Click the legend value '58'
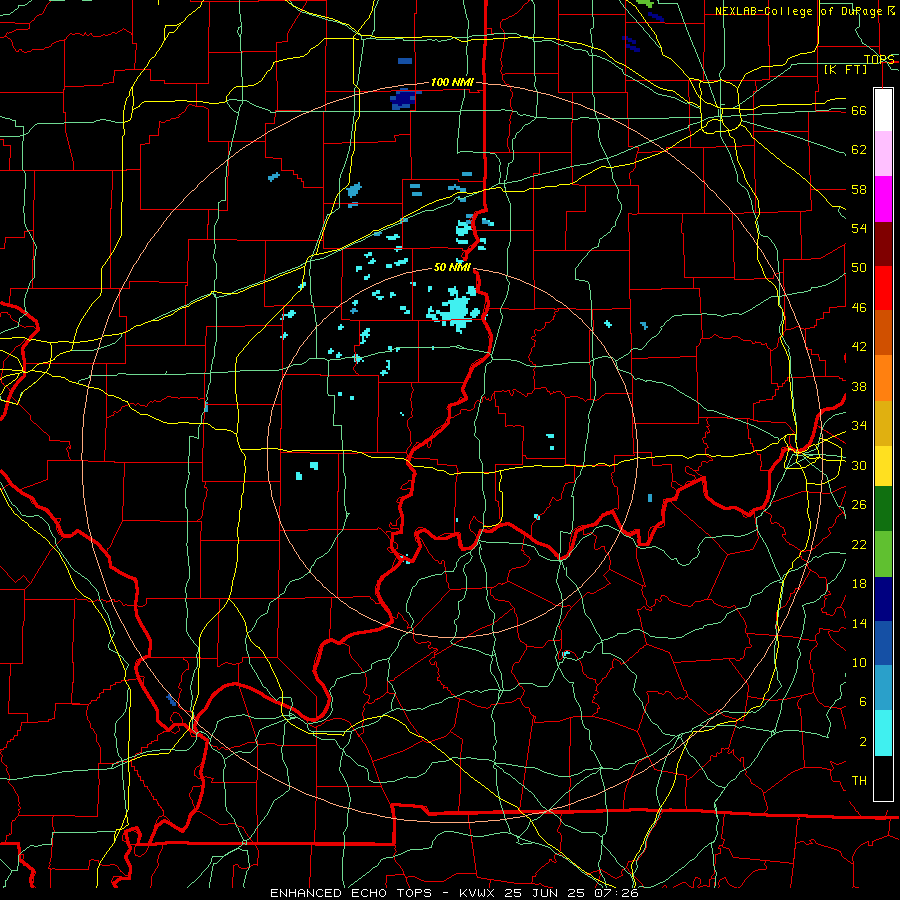Image resolution: width=900 pixels, height=900 pixels. click(x=859, y=189)
